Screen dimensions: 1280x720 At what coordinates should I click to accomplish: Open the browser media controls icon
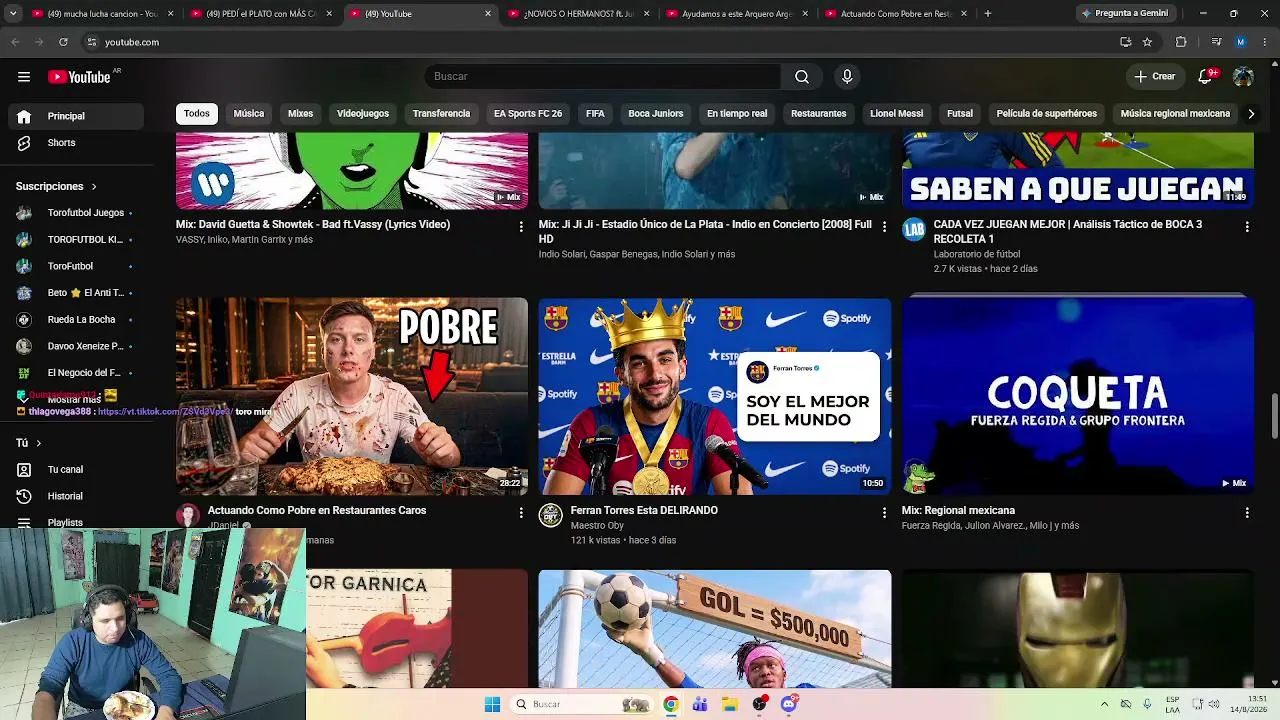coord(1216,42)
